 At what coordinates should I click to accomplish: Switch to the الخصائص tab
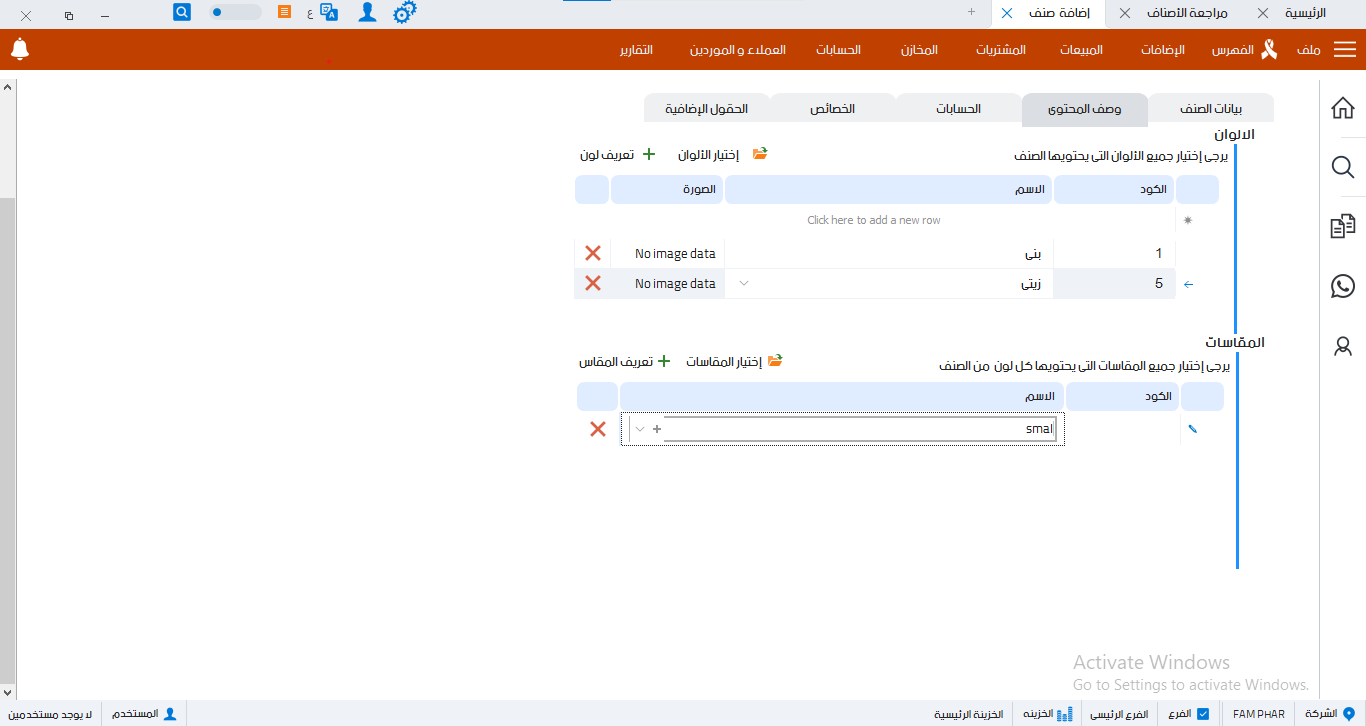click(832, 108)
